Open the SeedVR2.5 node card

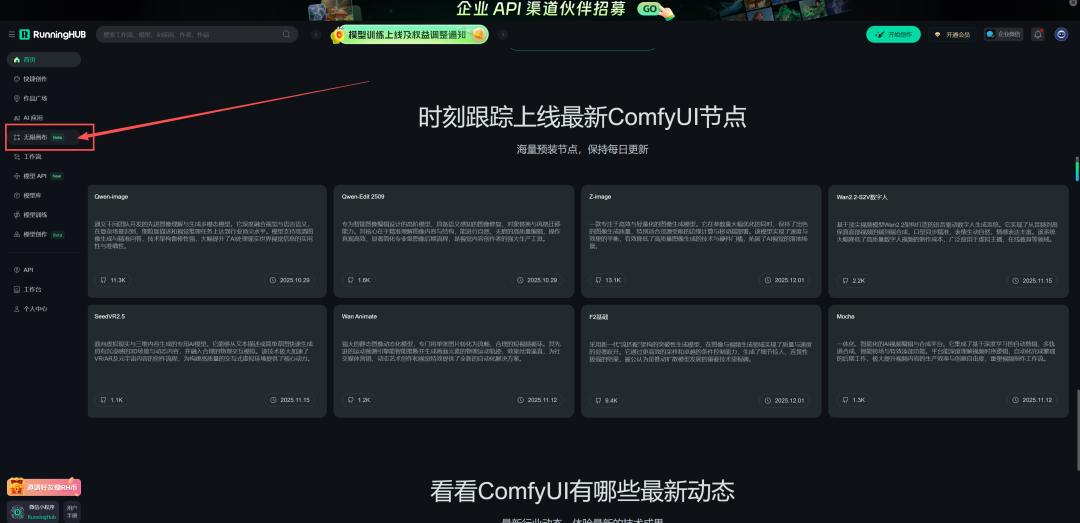207,361
